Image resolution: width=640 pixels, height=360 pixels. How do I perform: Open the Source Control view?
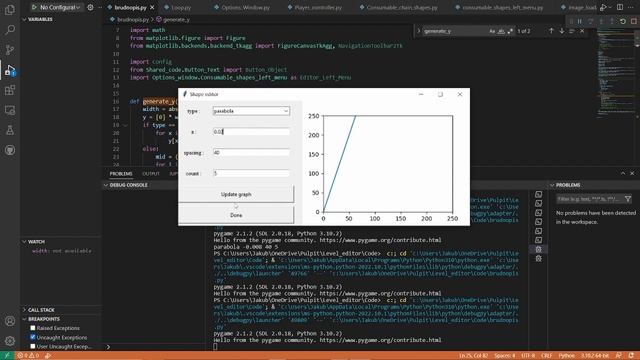pyautogui.click(x=10, y=50)
